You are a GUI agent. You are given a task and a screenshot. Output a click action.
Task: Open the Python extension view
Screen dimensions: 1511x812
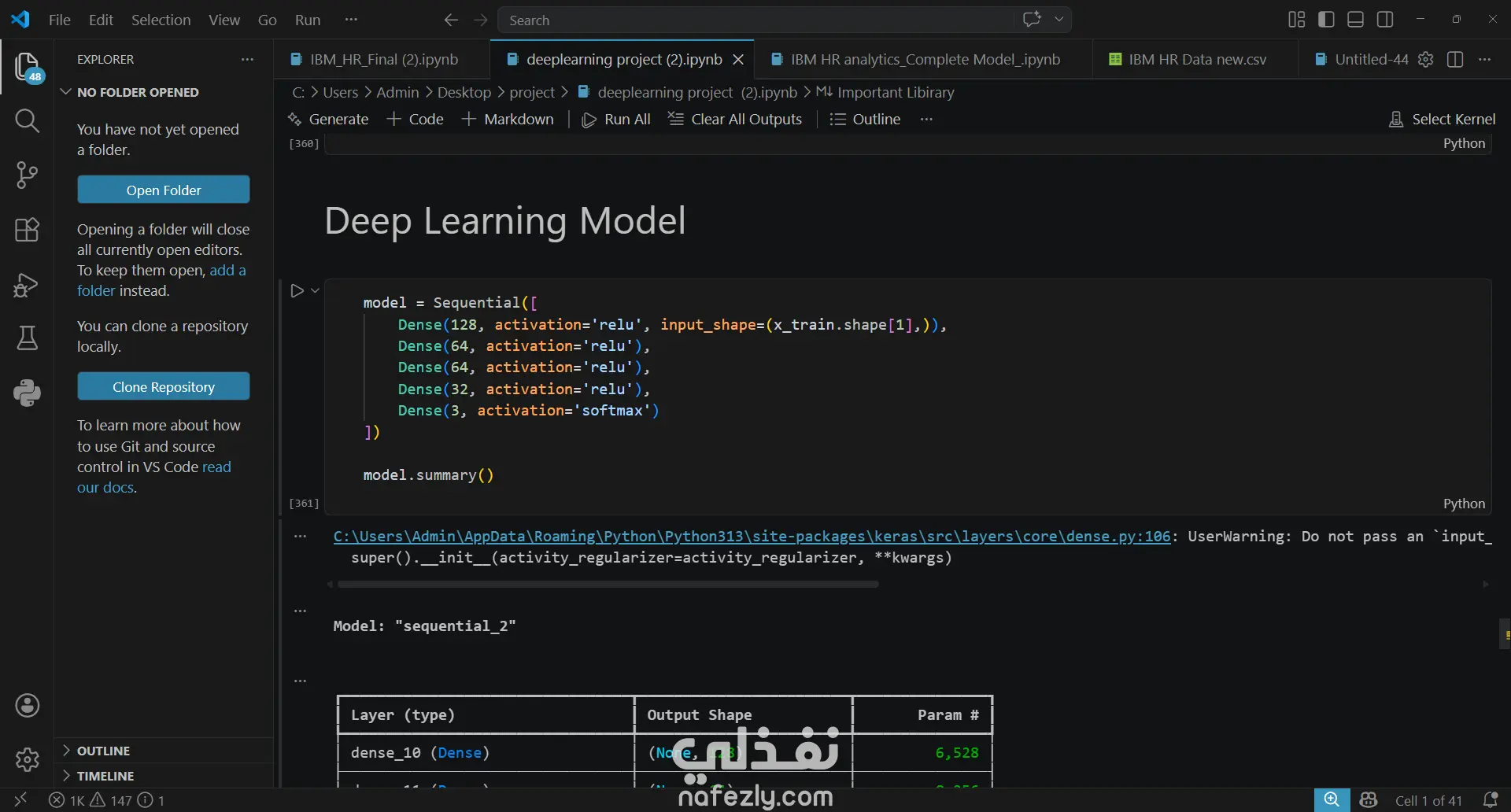click(x=27, y=393)
